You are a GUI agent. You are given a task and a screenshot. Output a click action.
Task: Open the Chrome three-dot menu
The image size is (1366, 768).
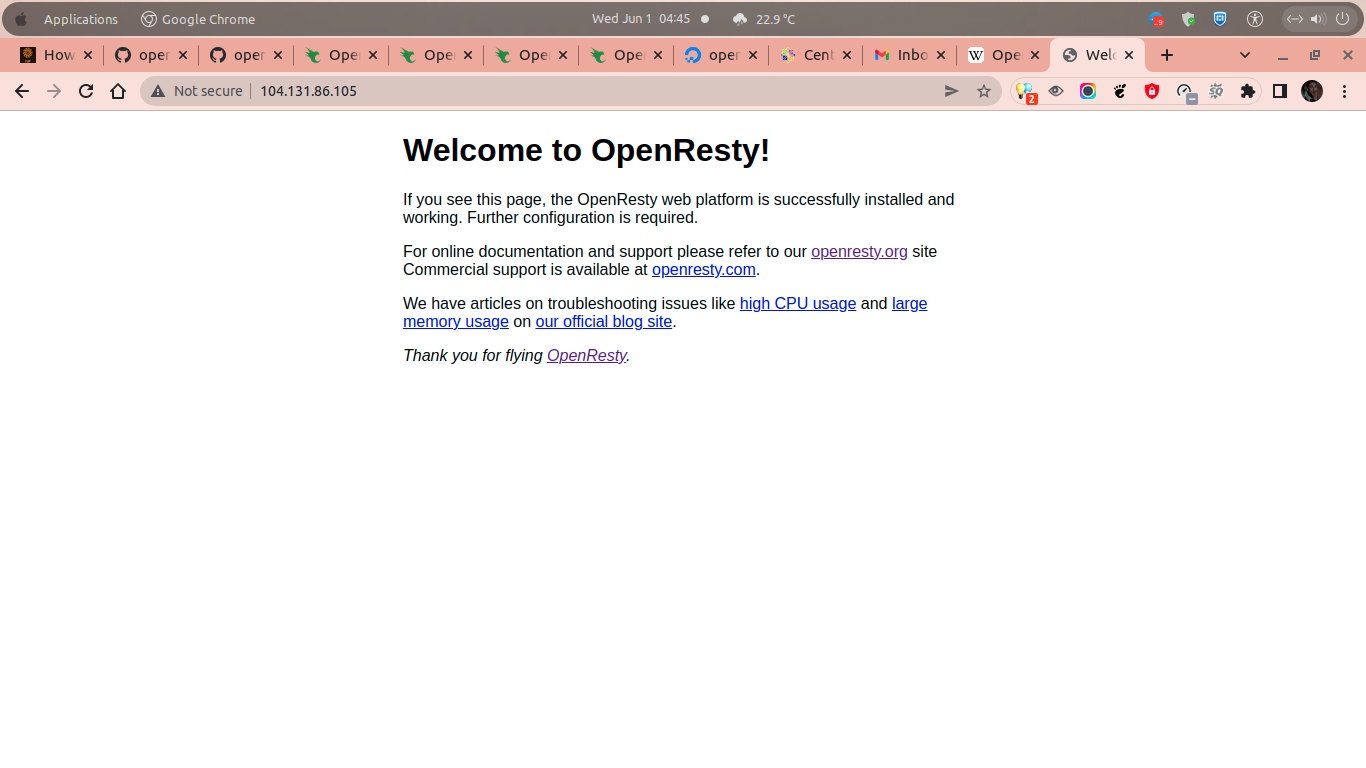tap(1344, 91)
